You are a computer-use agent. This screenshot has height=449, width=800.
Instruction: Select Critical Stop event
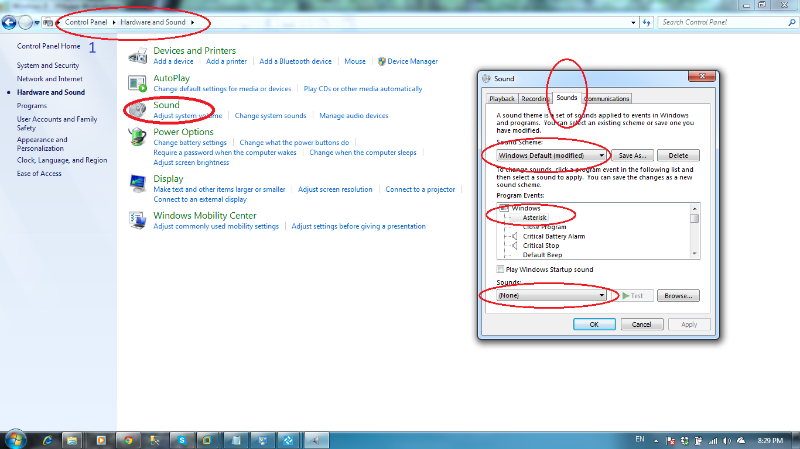point(541,245)
